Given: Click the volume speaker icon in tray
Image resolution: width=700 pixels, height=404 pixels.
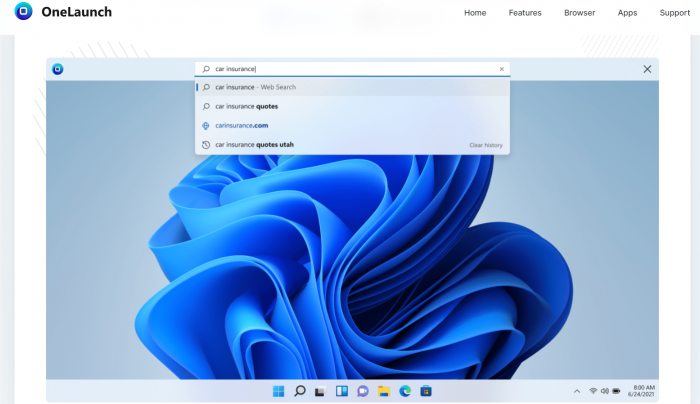Looking at the screenshot, I should 604,391.
